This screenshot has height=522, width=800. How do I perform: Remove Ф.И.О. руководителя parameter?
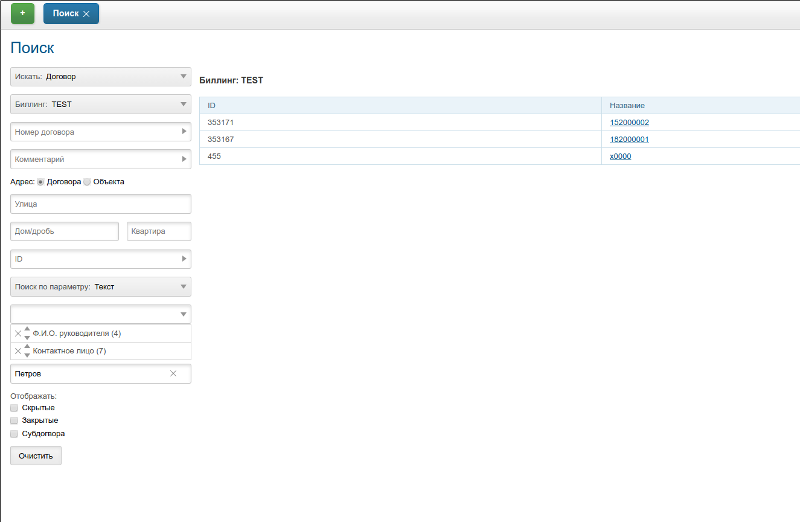(17, 334)
